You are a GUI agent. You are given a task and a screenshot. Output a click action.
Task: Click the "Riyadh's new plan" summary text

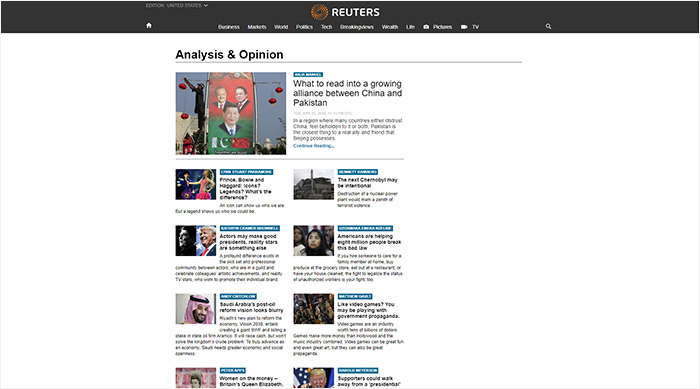(x=230, y=335)
